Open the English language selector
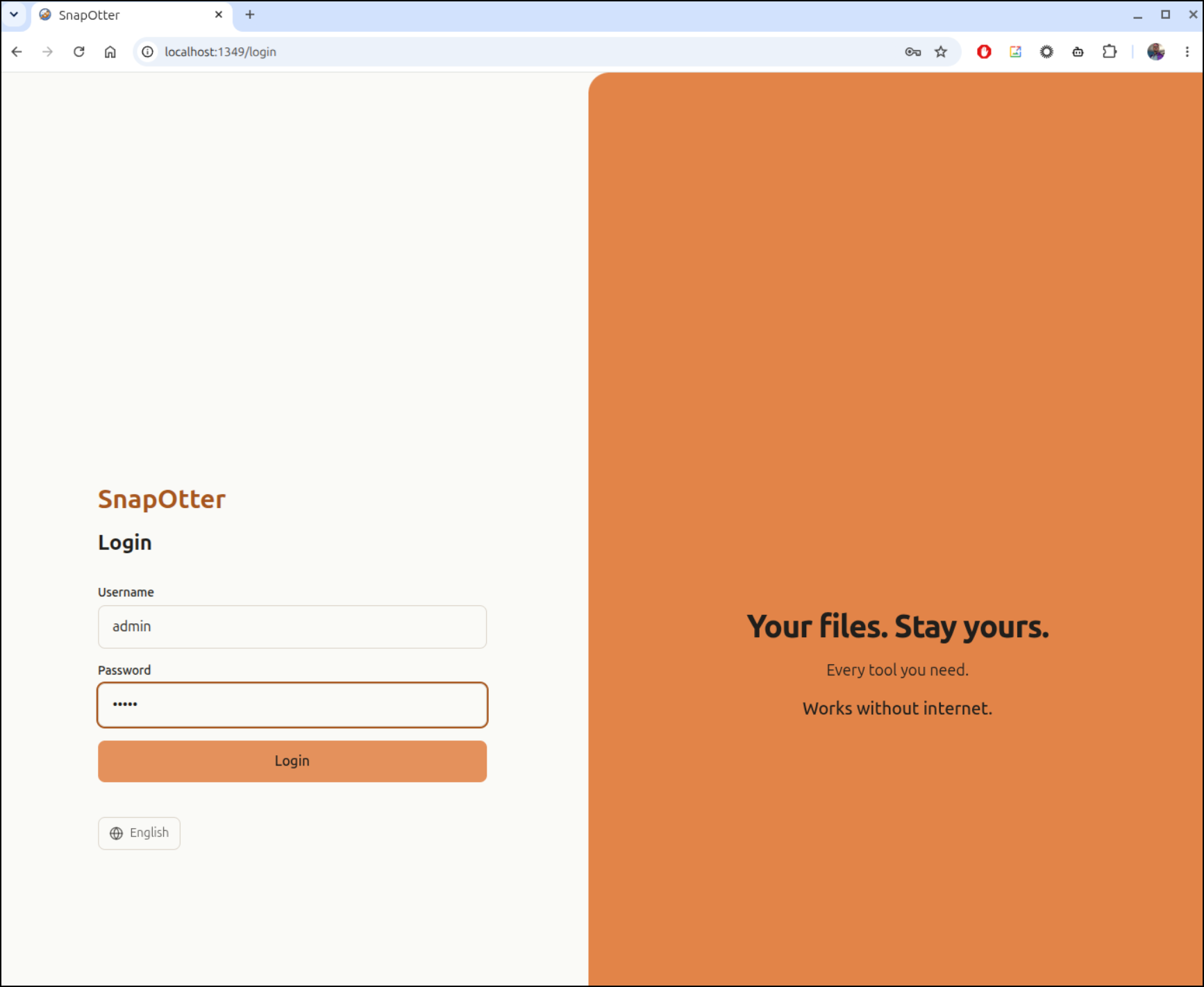This screenshot has width=1204, height=987. click(139, 833)
